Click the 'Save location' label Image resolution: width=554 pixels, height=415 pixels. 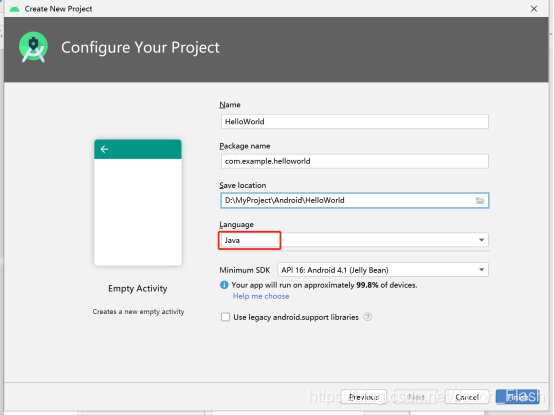(243, 185)
